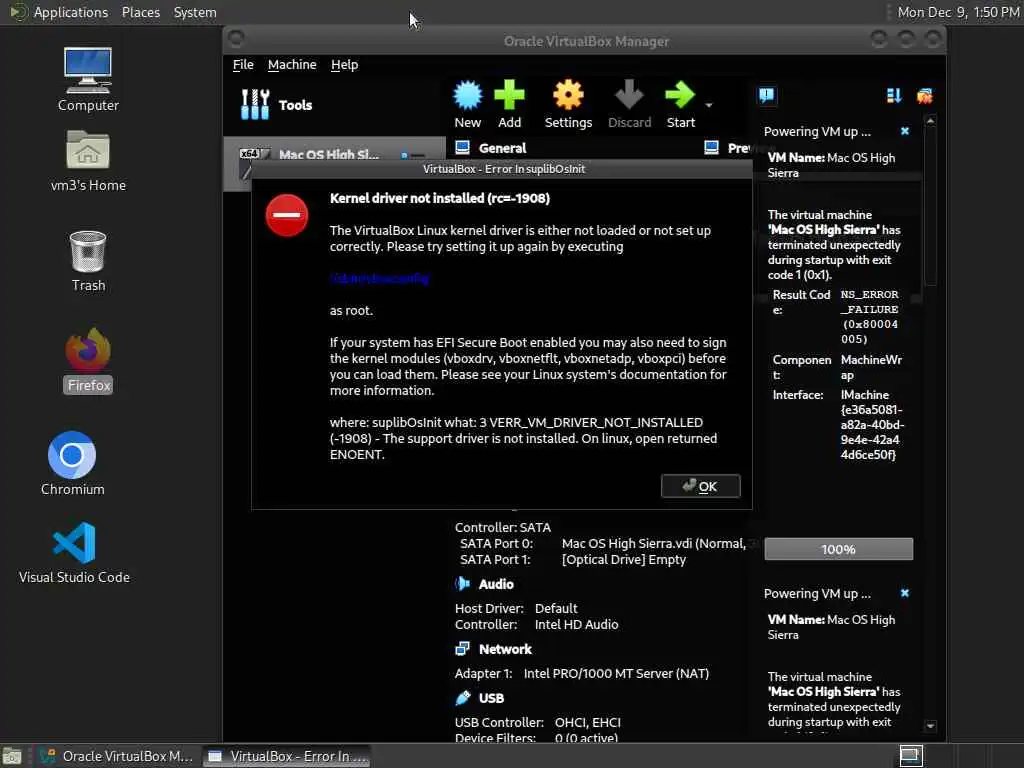Open the Computer desktop icon
The height and width of the screenshot is (768, 1024).
pyautogui.click(x=88, y=79)
